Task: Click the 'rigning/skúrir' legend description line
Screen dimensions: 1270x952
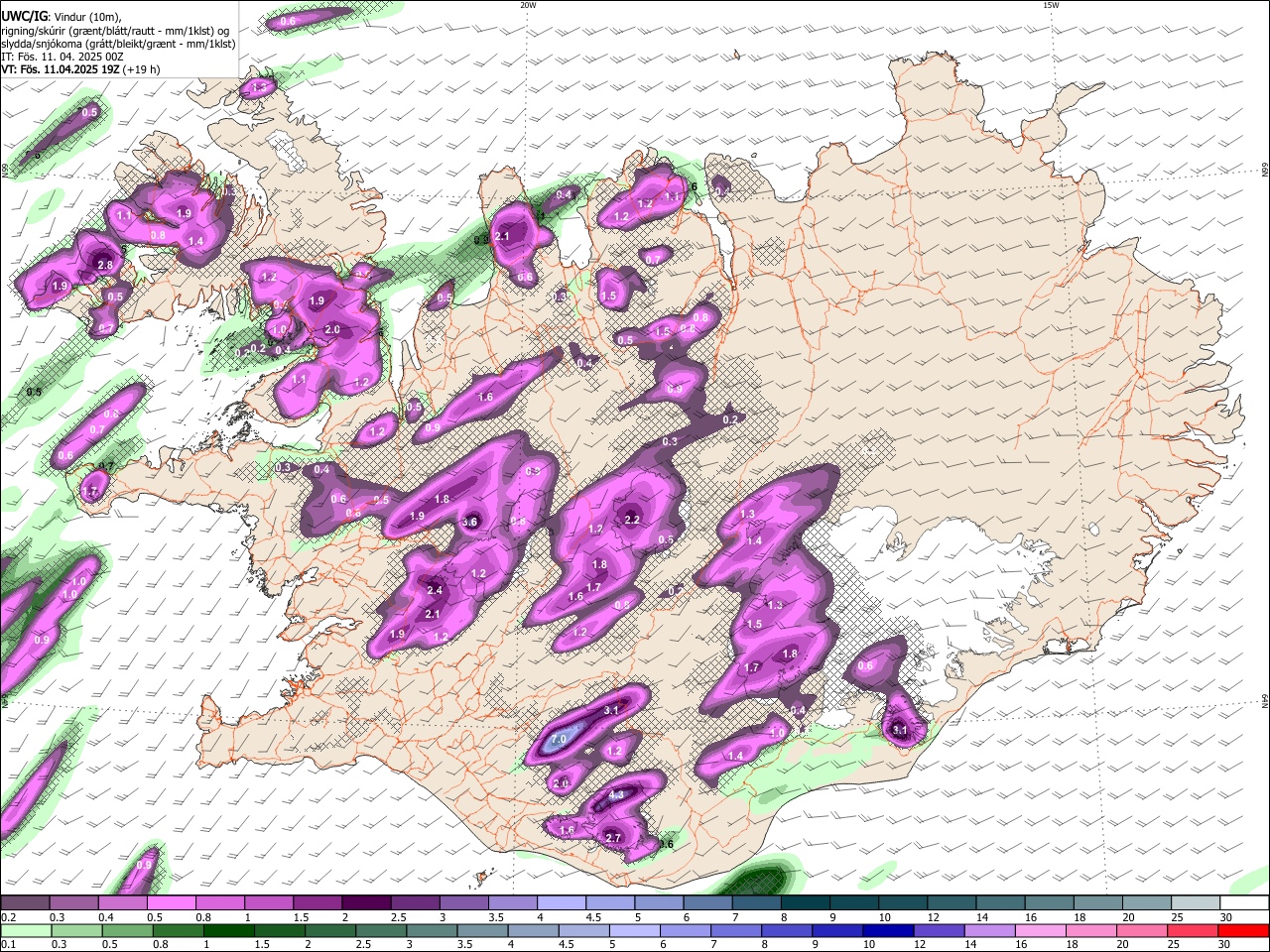Action: coord(115,31)
